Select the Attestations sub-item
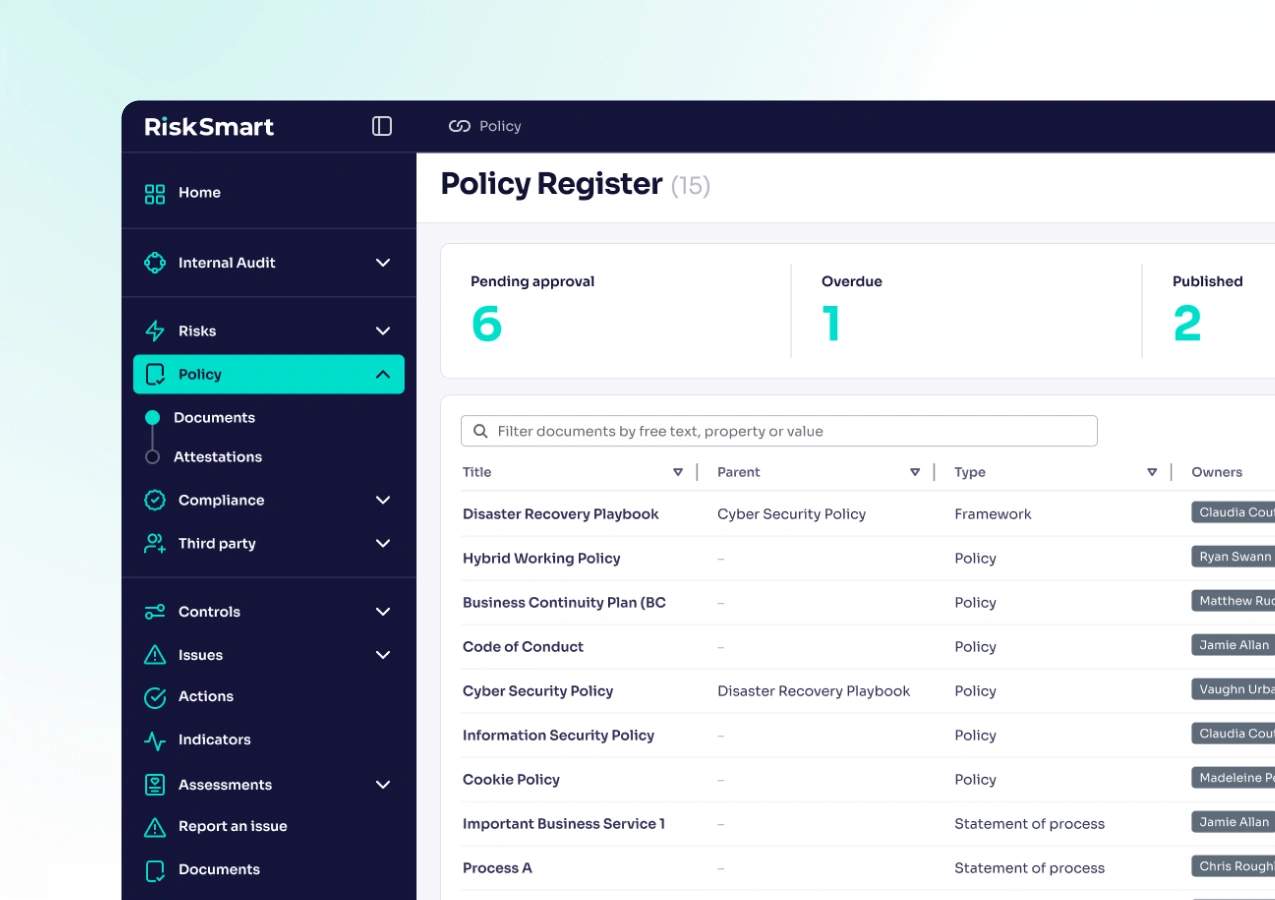Image resolution: width=1275 pixels, height=900 pixels. [218, 457]
